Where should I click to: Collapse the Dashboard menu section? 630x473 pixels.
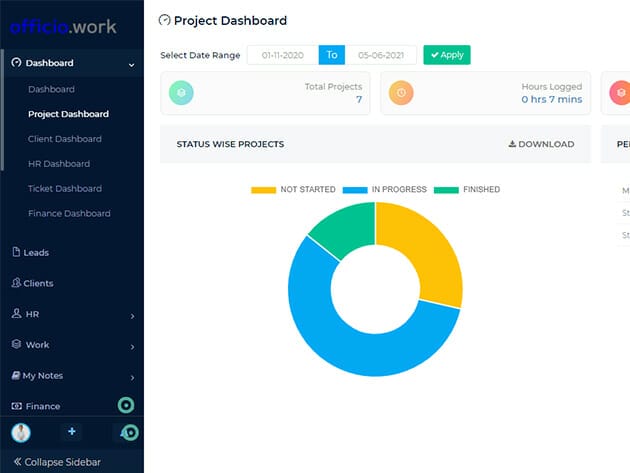click(x=132, y=64)
